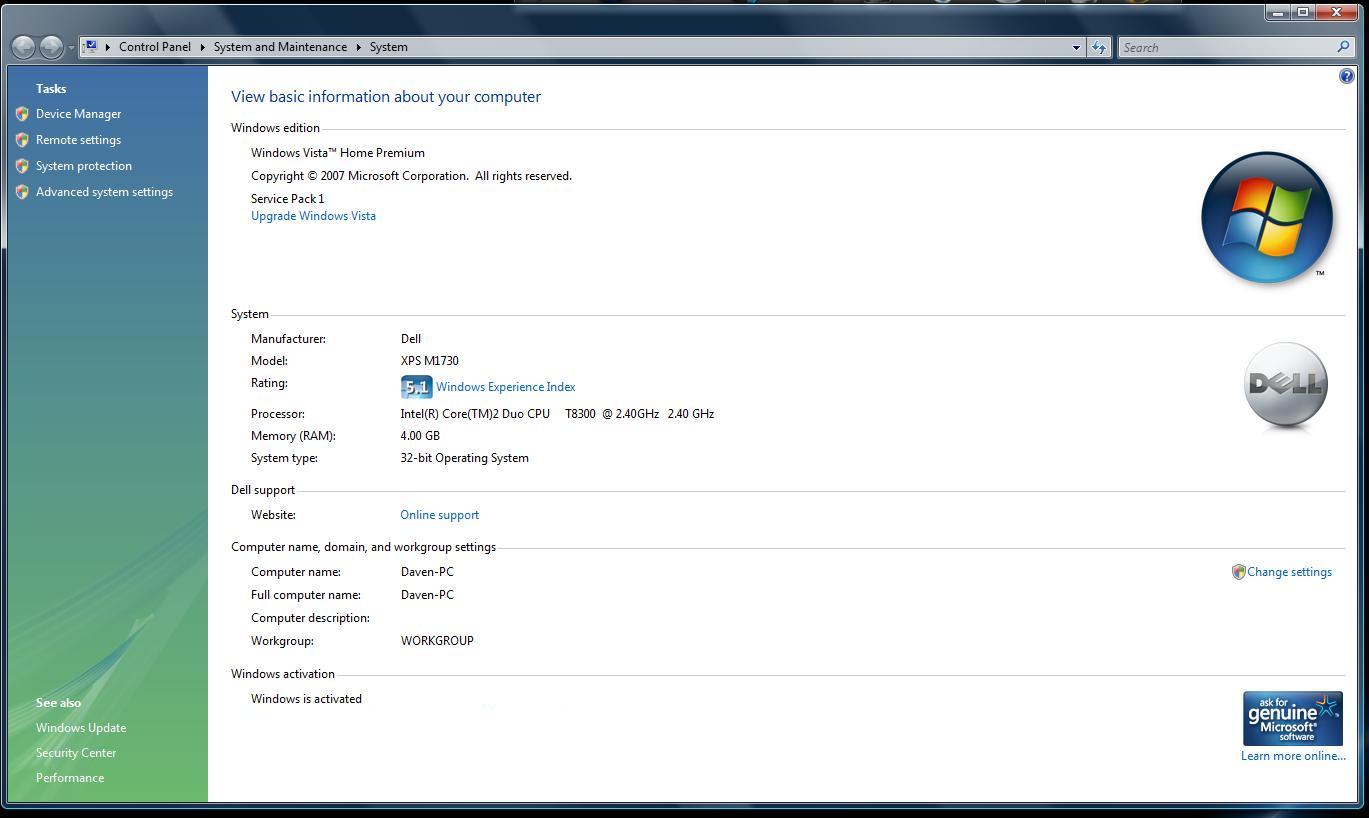
Task: Click the Windows Vista Home Premium text
Action: (338, 153)
